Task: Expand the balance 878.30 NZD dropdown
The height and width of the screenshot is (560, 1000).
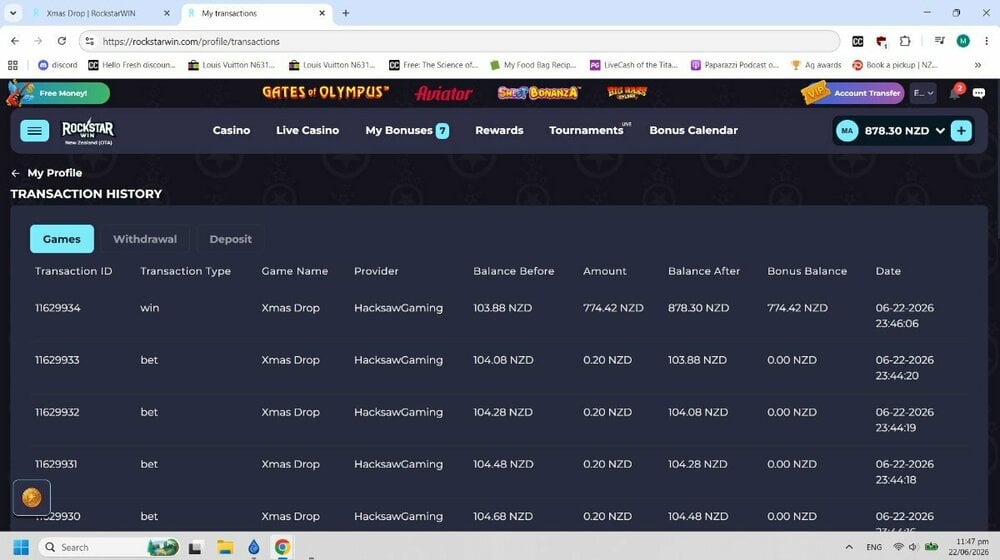Action: [940, 131]
